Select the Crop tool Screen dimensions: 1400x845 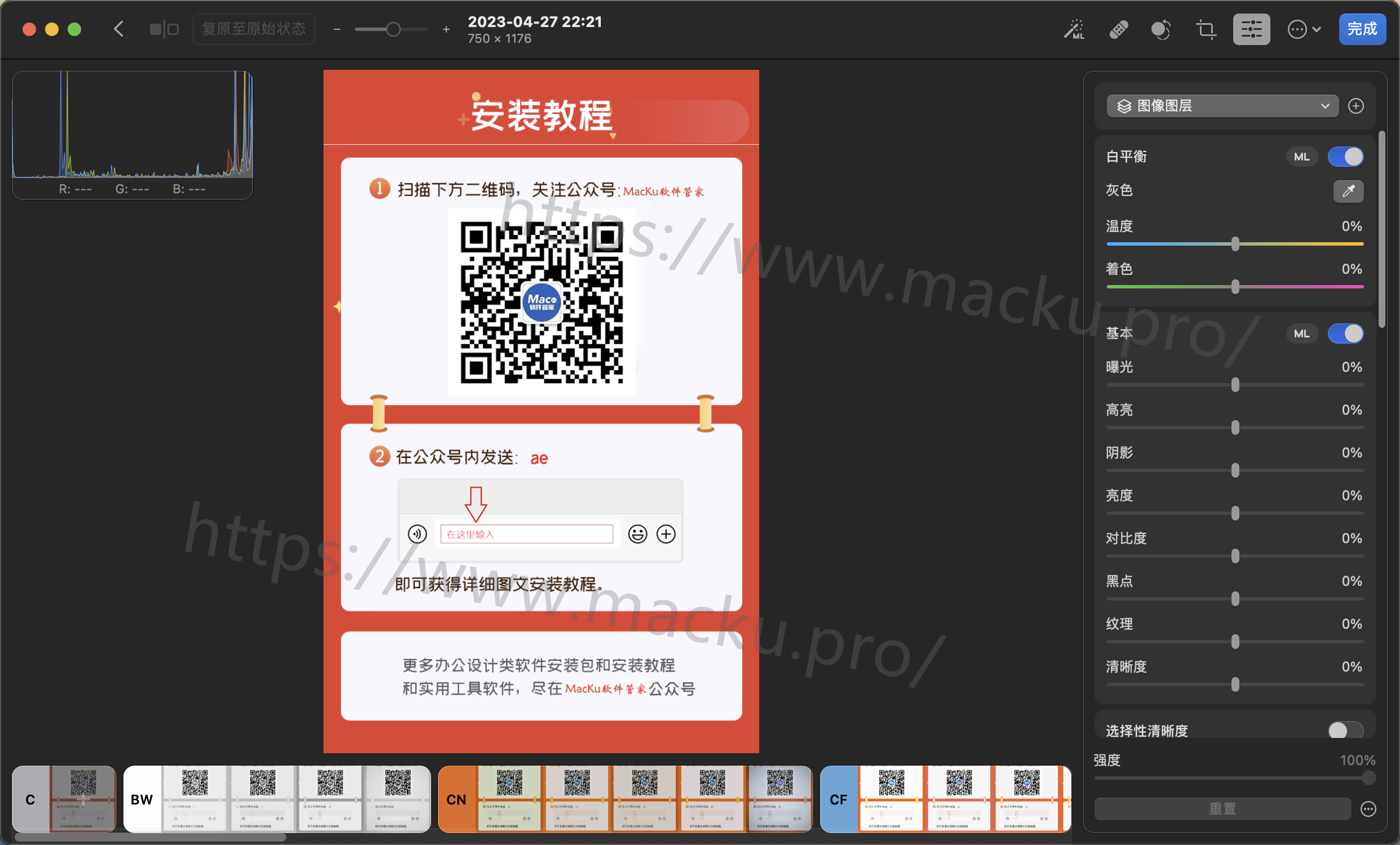(1206, 29)
